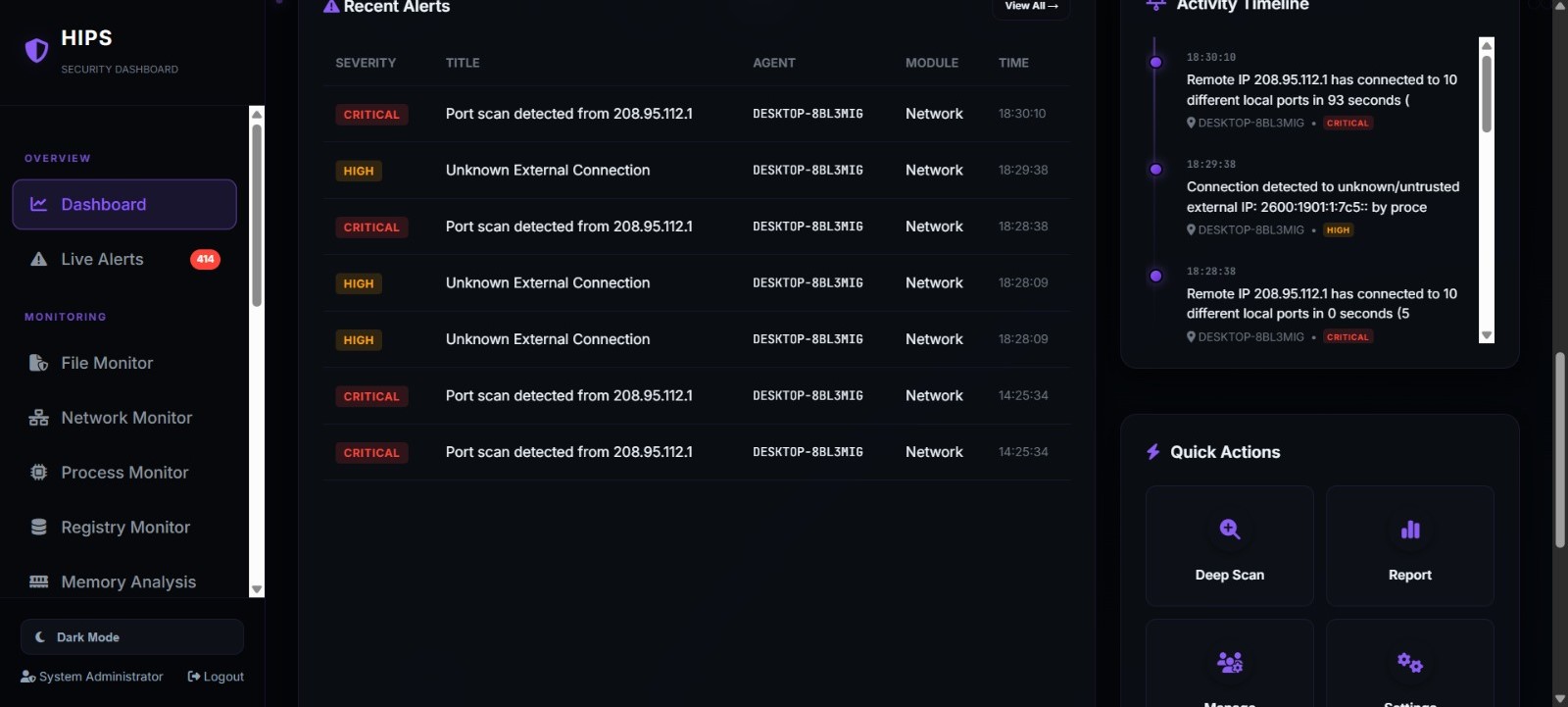
Task: Click the TITLE column header
Action: [463, 63]
